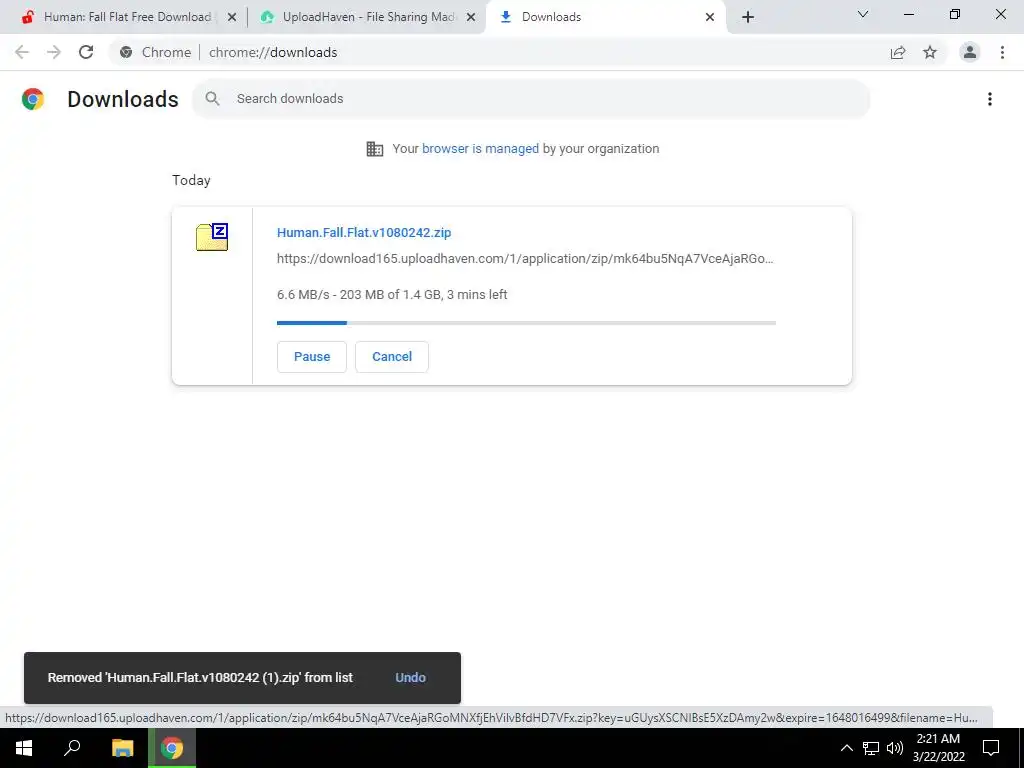Cancel the Human.Fall.Flat download
Image resolution: width=1024 pixels, height=768 pixels.
click(x=392, y=357)
